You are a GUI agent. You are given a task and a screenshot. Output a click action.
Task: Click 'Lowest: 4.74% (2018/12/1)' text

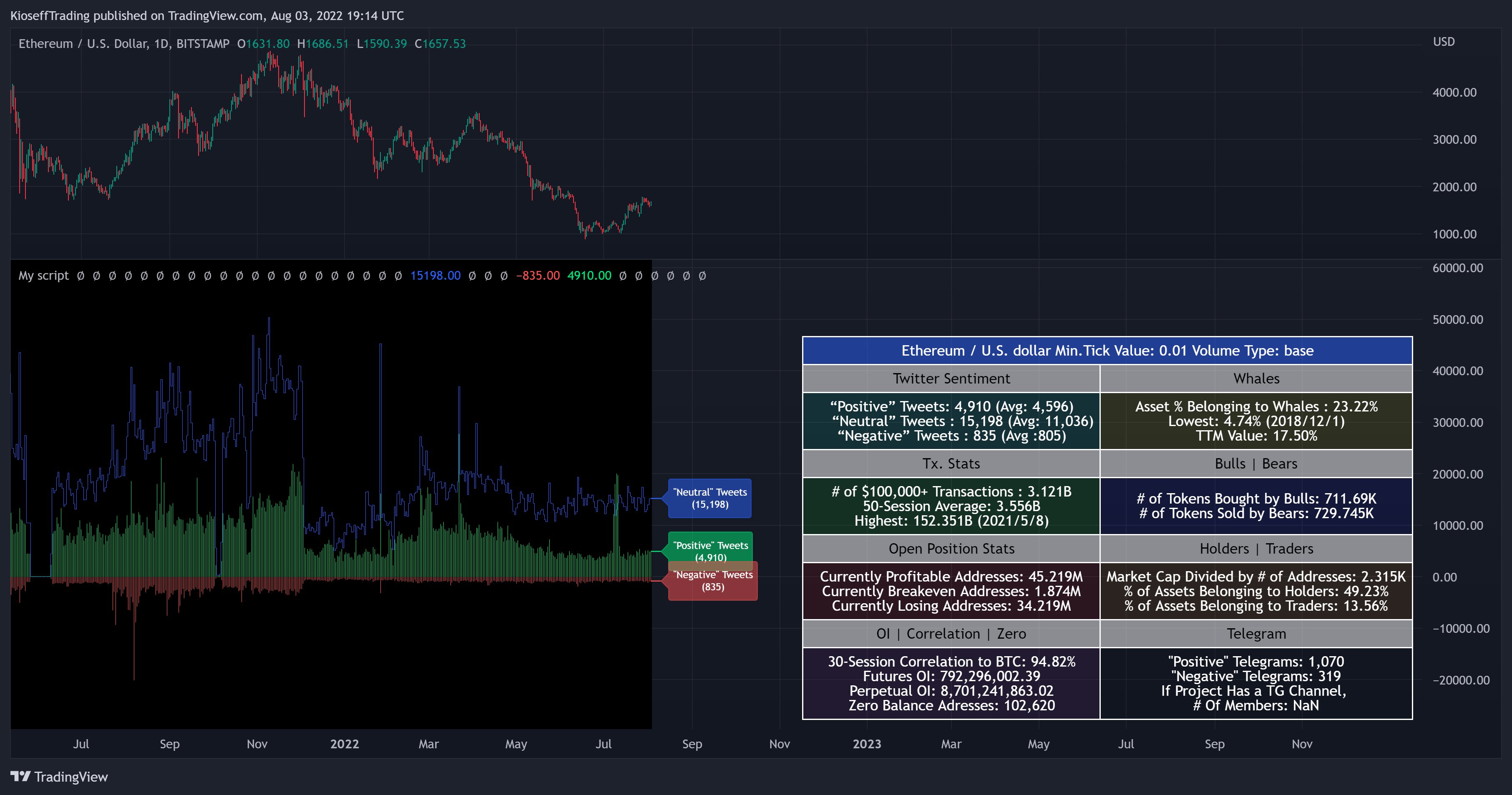pyautogui.click(x=1256, y=421)
